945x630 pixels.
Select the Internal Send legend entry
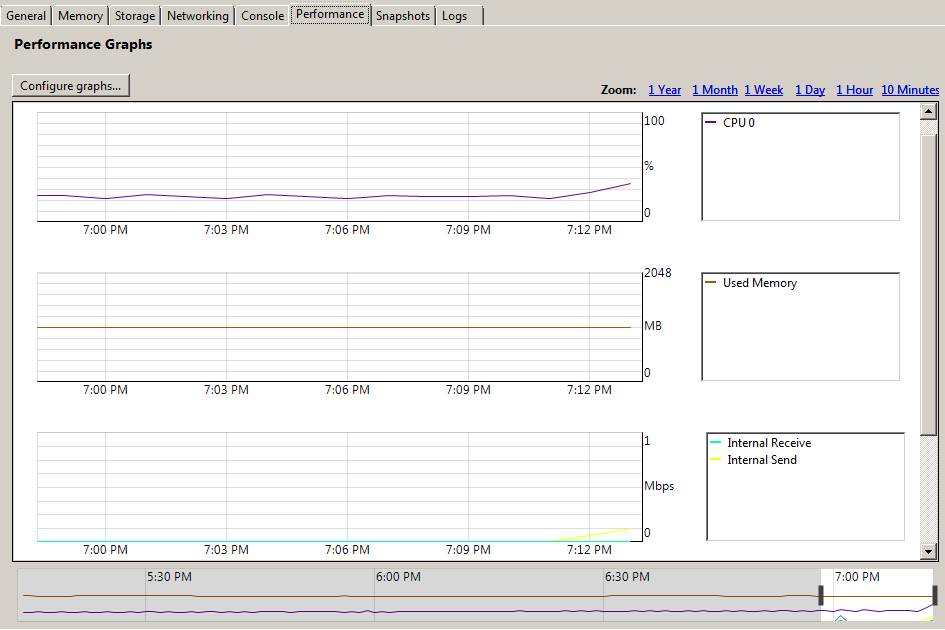coord(753,459)
